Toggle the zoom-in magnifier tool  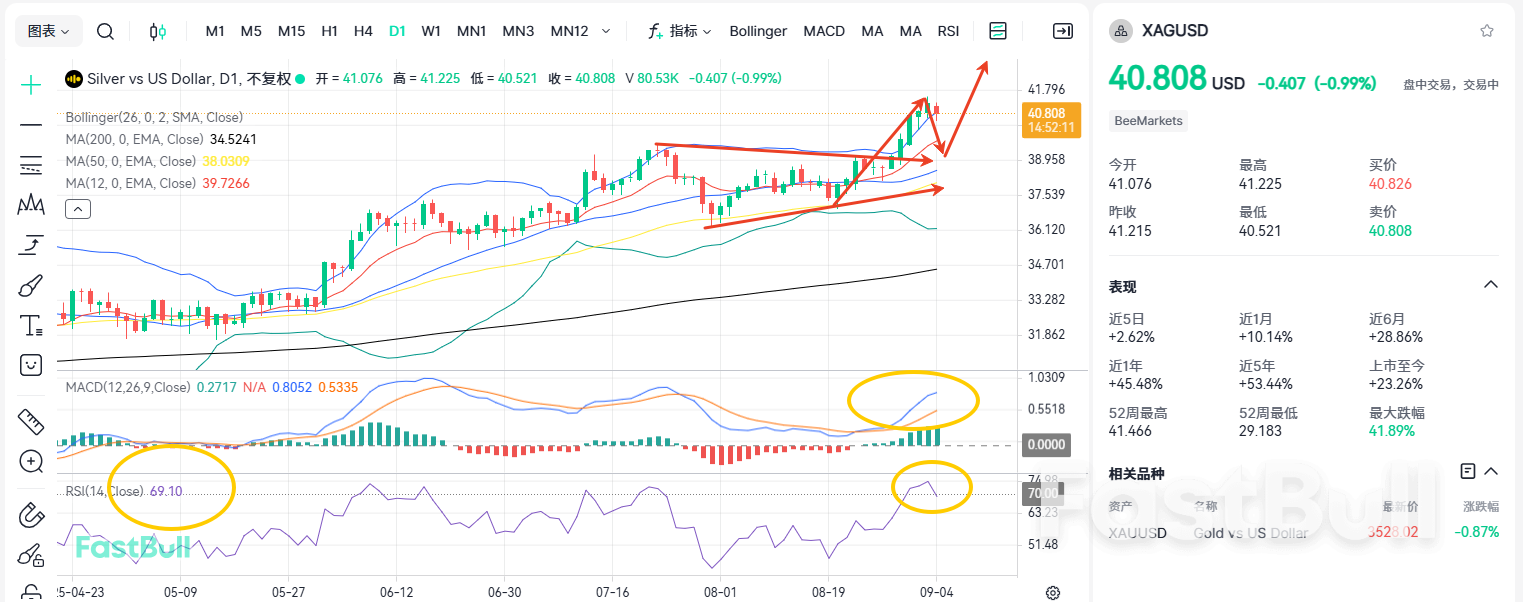pos(30,462)
